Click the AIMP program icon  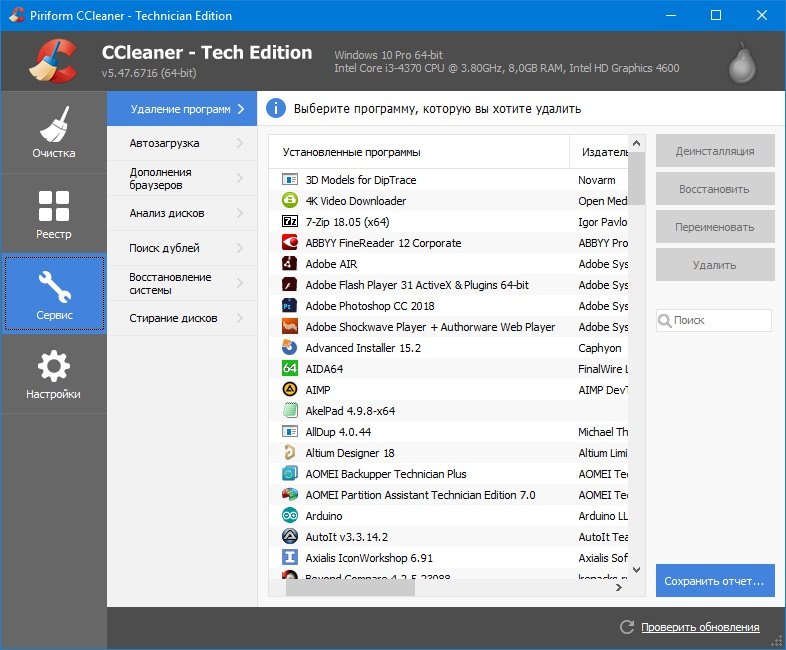(290, 390)
